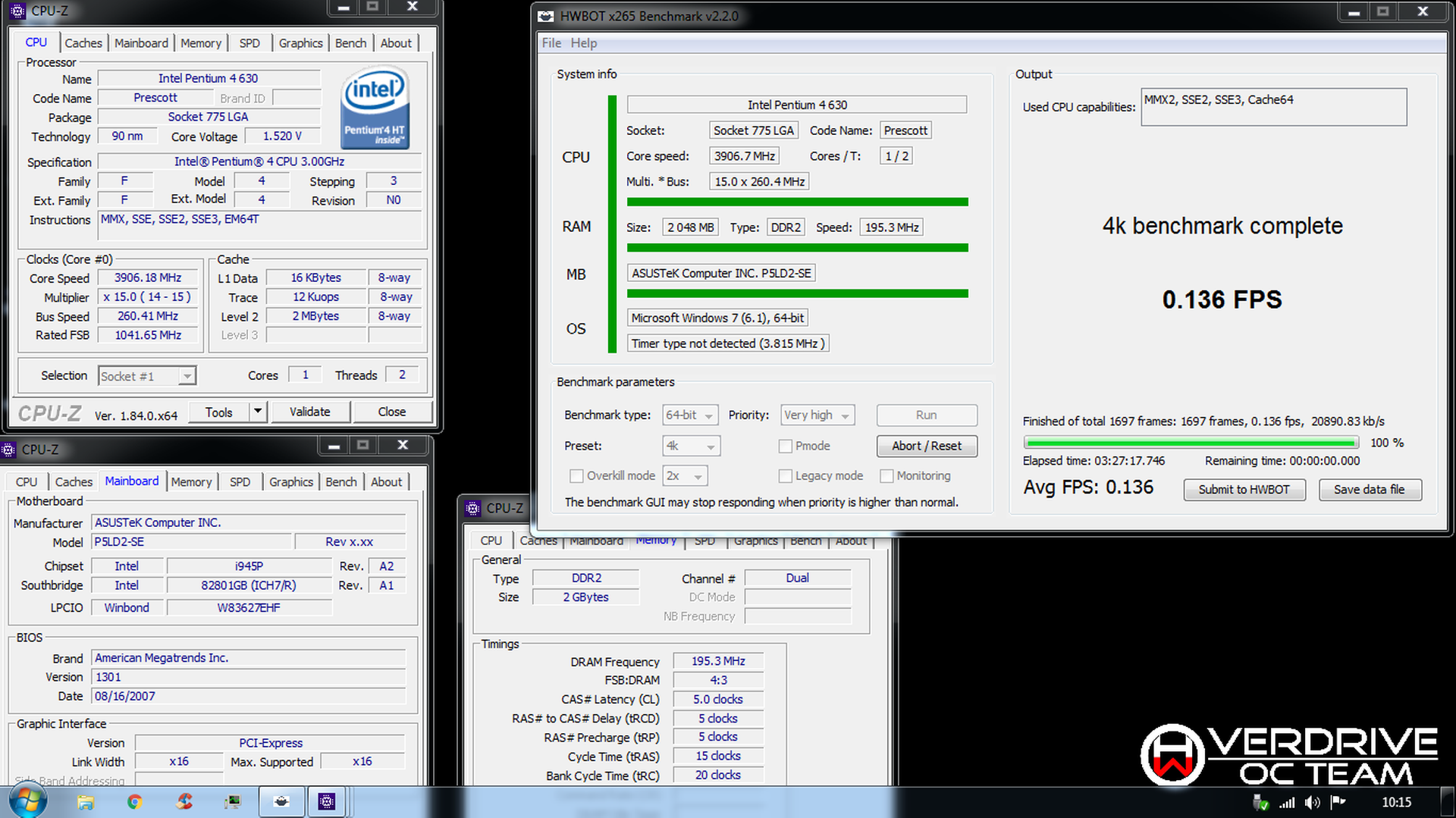Open the Preset 4k dropdown
This screenshot has height=818, width=1456.
(x=691, y=446)
